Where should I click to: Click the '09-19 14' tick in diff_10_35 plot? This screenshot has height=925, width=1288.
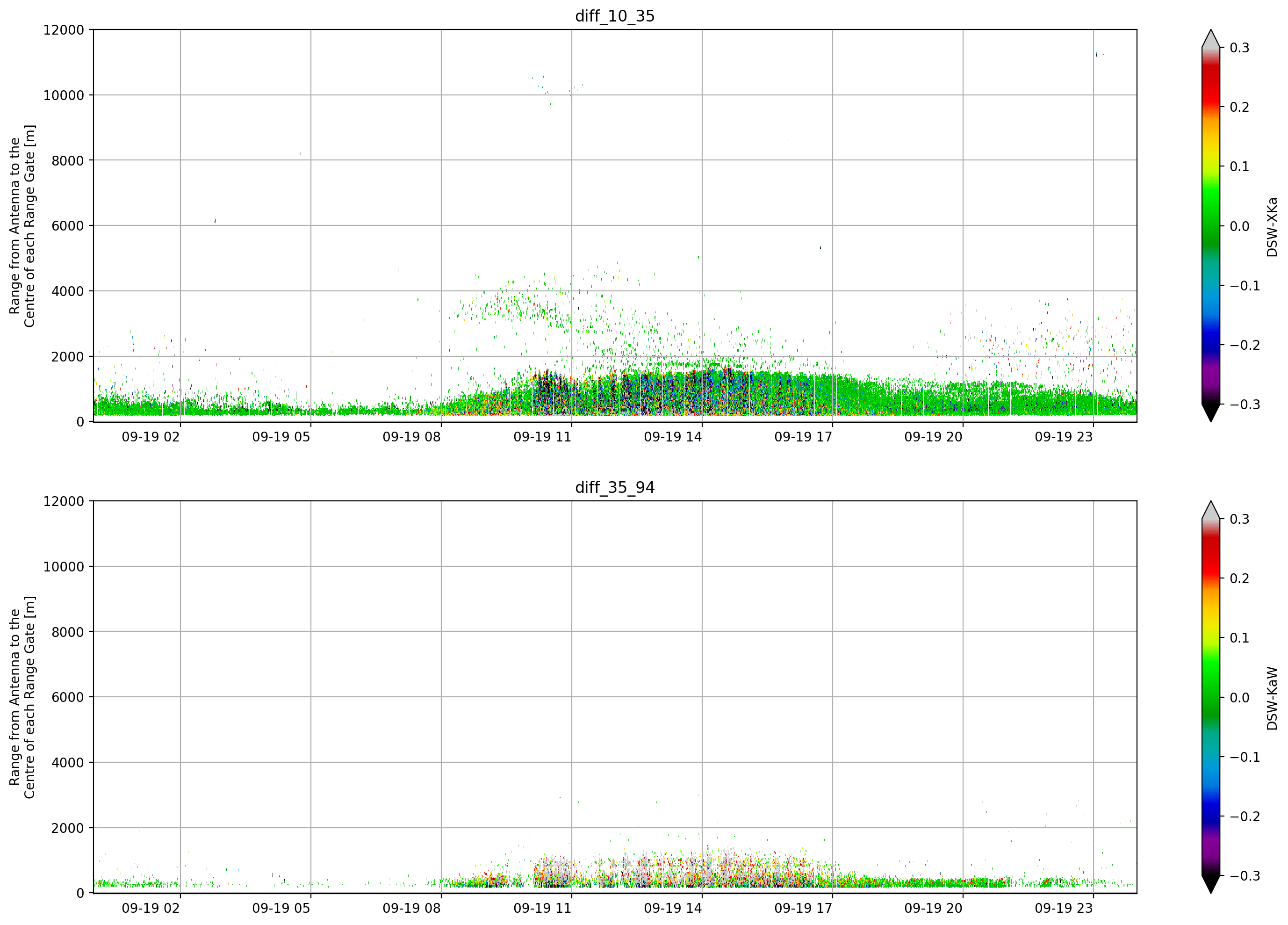673,437
